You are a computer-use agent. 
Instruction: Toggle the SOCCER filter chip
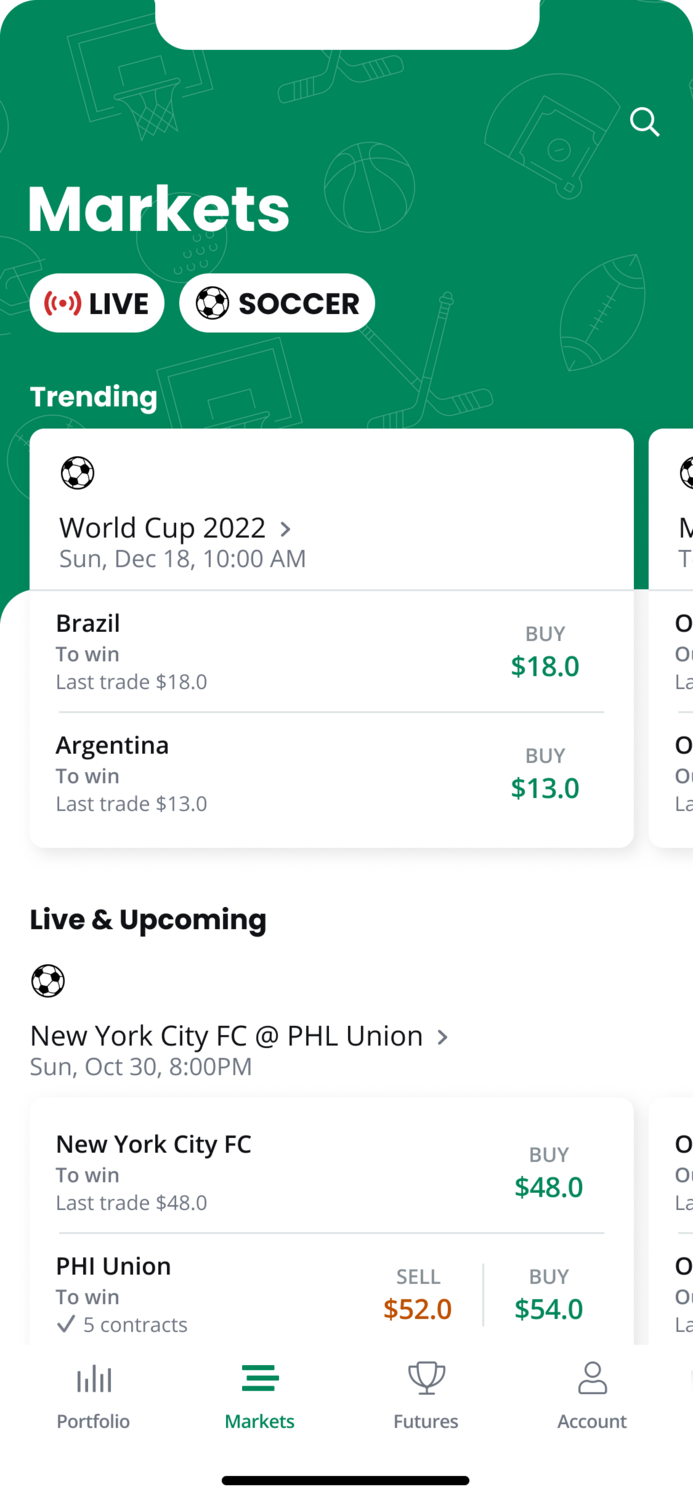coord(277,303)
